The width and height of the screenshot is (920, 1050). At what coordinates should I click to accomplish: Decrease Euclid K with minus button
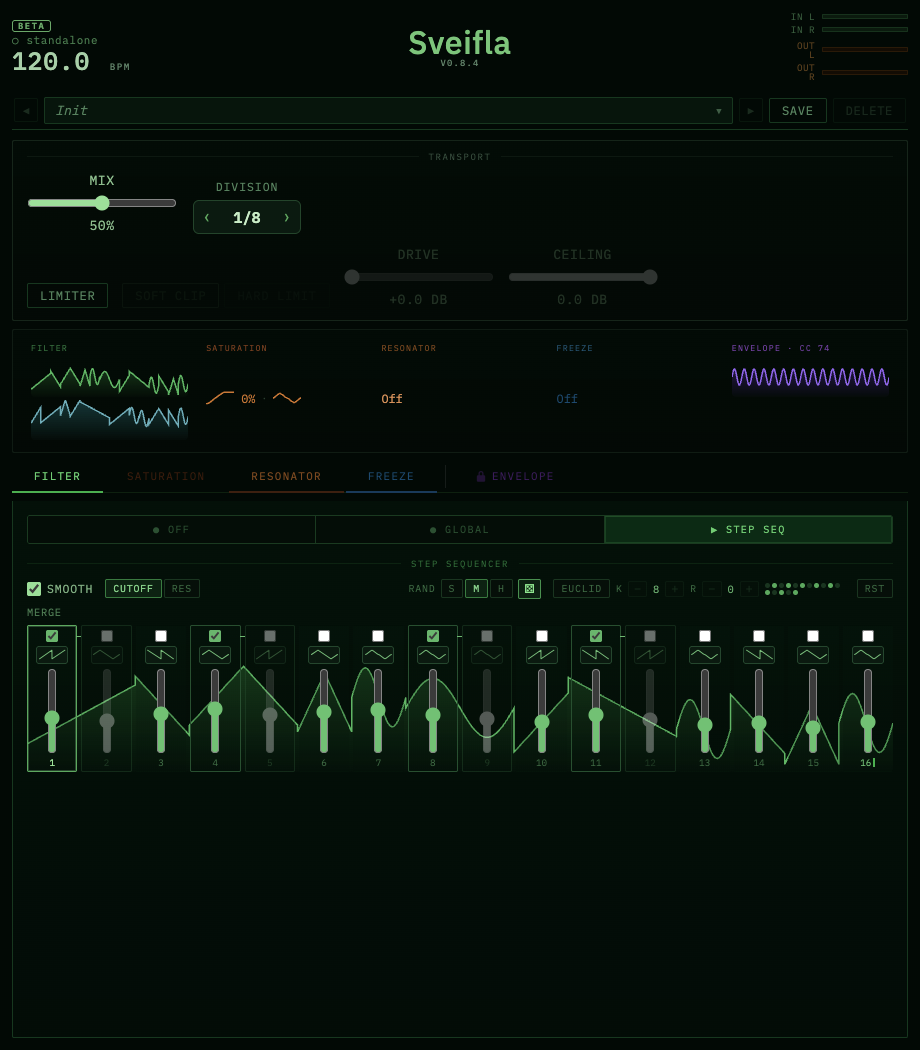pyautogui.click(x=637, y=589)
